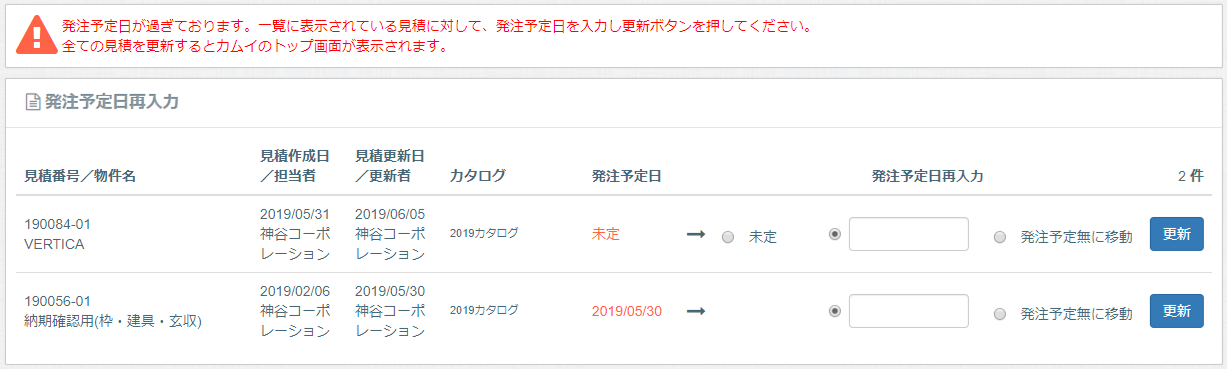Click the red warning triangle icon

[37, 34]
